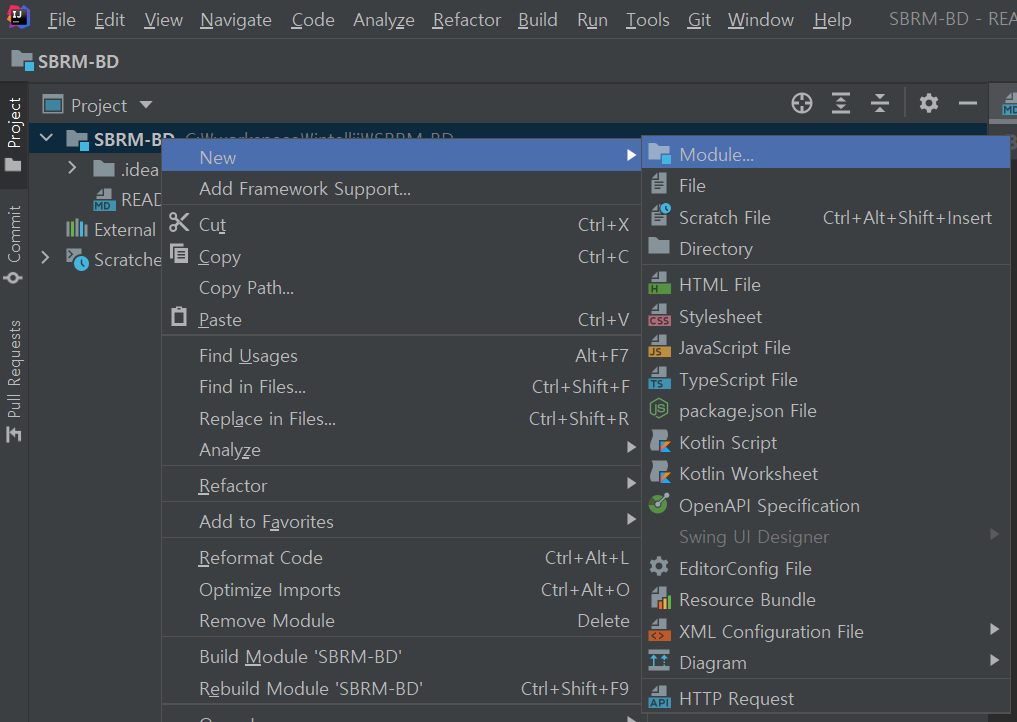
Task: Click the Module folder icon in submenu
Action: [659, 154]
